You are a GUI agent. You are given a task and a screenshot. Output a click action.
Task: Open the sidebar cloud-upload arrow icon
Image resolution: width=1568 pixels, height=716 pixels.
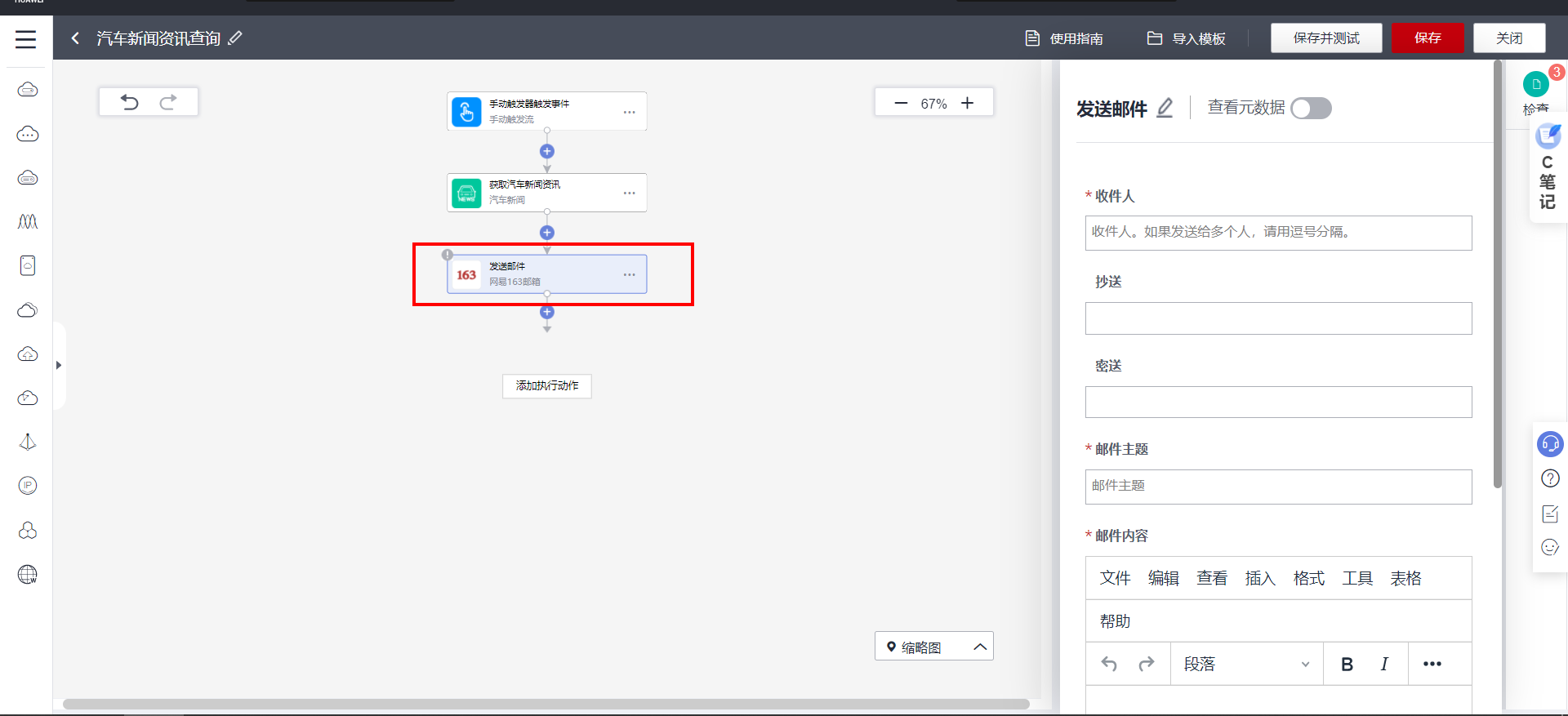(x=28, y=354)
